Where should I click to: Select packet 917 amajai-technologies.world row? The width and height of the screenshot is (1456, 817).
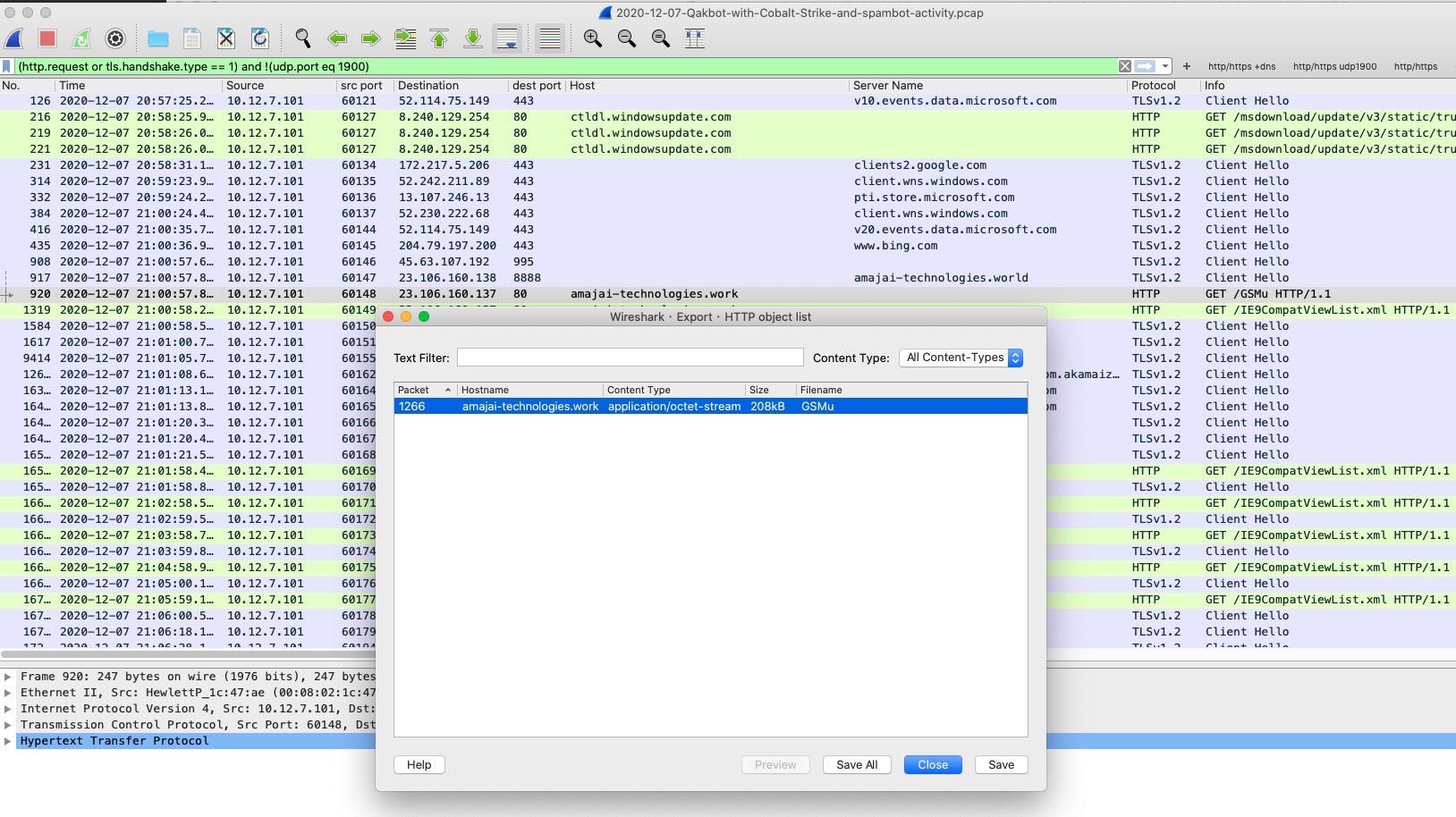click(x=728, y=278)
